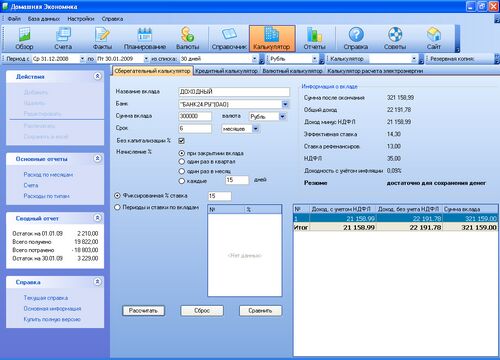Open the месяцев term unit dropdown
500x360 pixels.
pyautogui.click(x=256, y=129)
